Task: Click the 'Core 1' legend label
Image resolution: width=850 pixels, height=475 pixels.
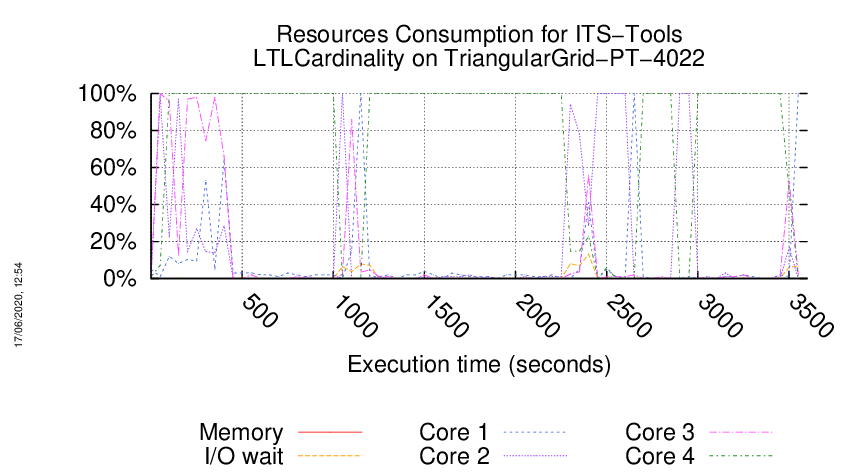Action: coord(454,432)
